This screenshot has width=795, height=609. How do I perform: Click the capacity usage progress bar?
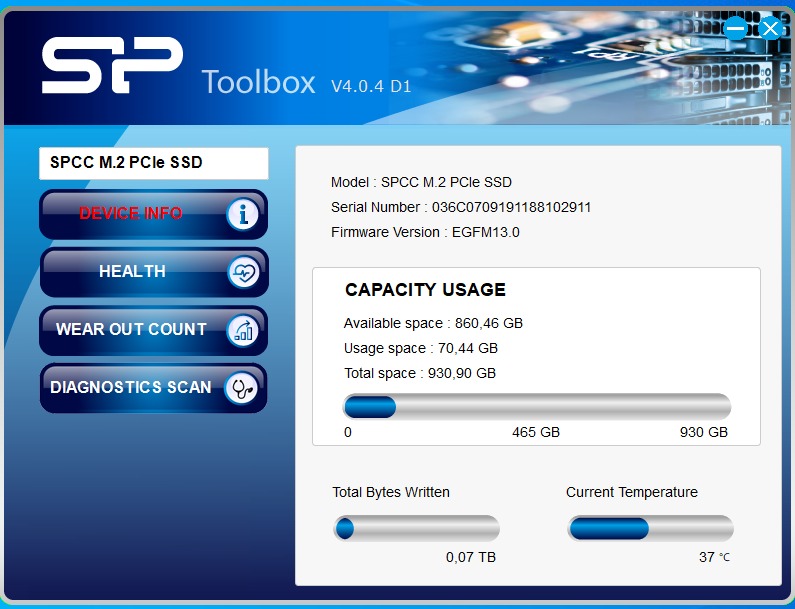click(537, 407)
